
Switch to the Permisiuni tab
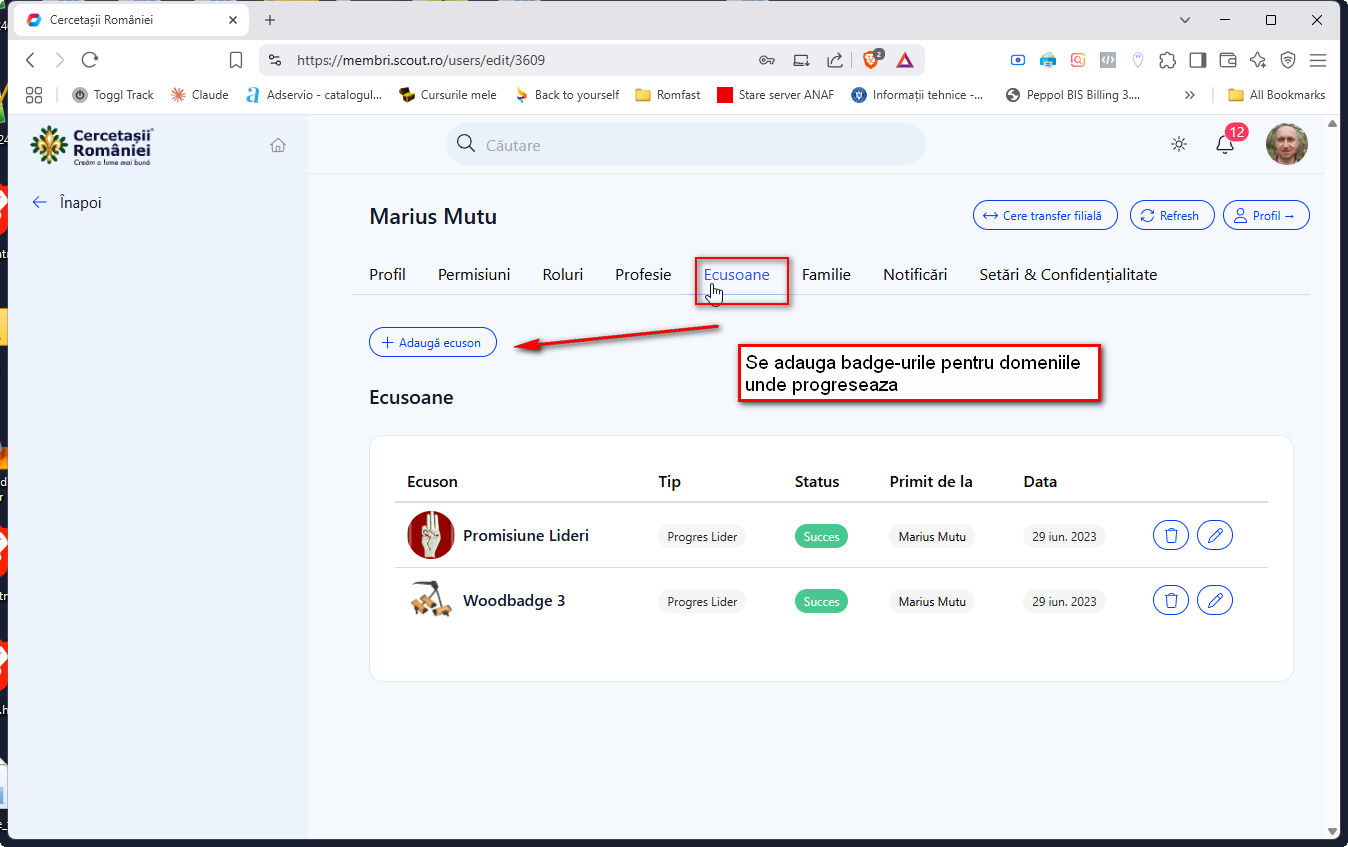[474, 274]
